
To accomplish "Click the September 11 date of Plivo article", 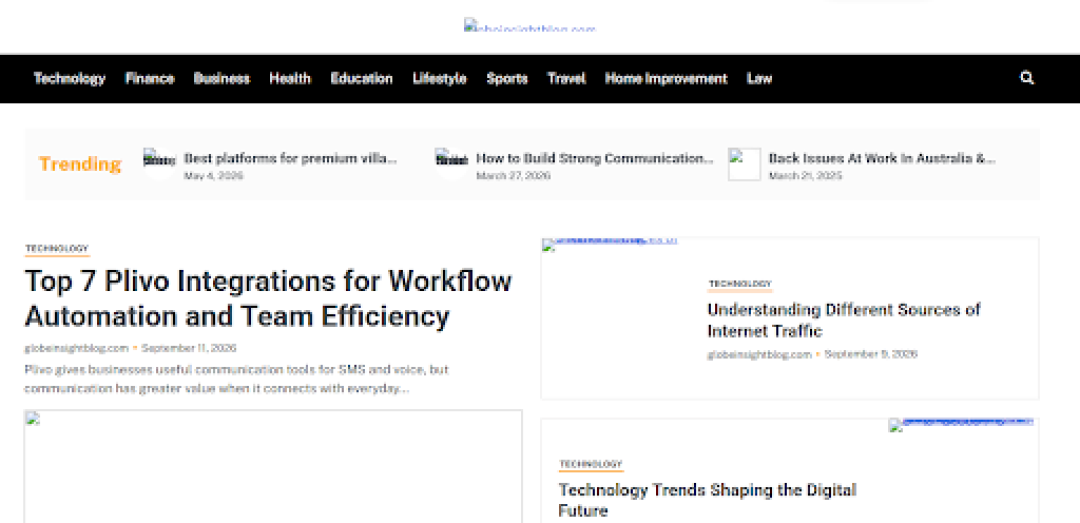I will 189,348.
